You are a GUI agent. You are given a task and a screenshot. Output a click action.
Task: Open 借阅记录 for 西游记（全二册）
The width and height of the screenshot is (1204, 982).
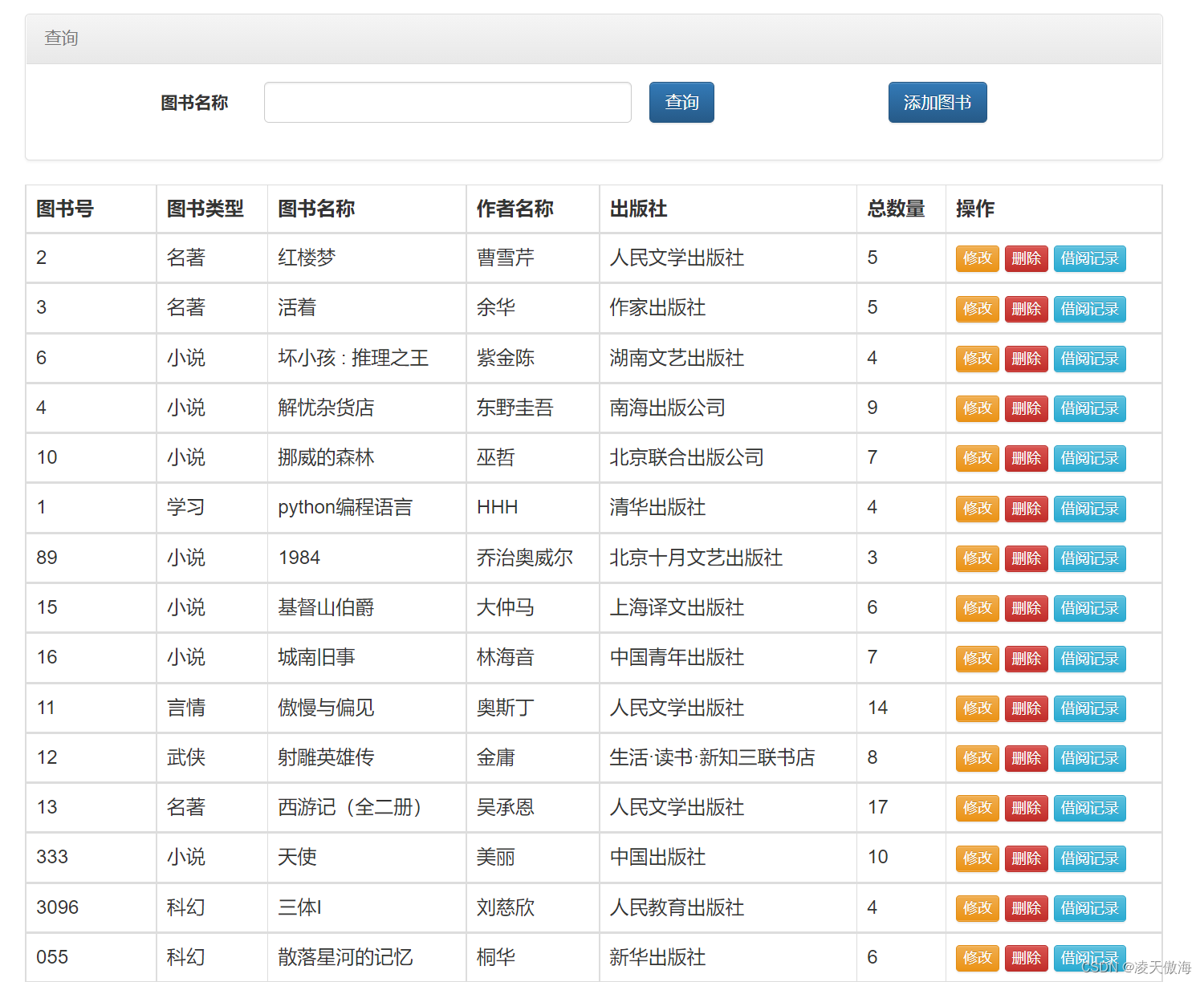pos(1090,808)
